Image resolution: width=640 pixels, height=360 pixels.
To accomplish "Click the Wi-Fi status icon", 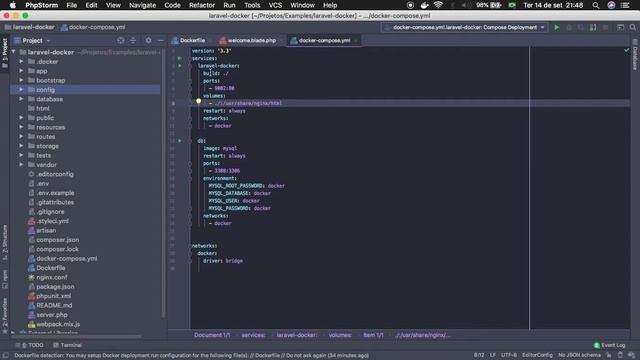I will click(438, 5).
